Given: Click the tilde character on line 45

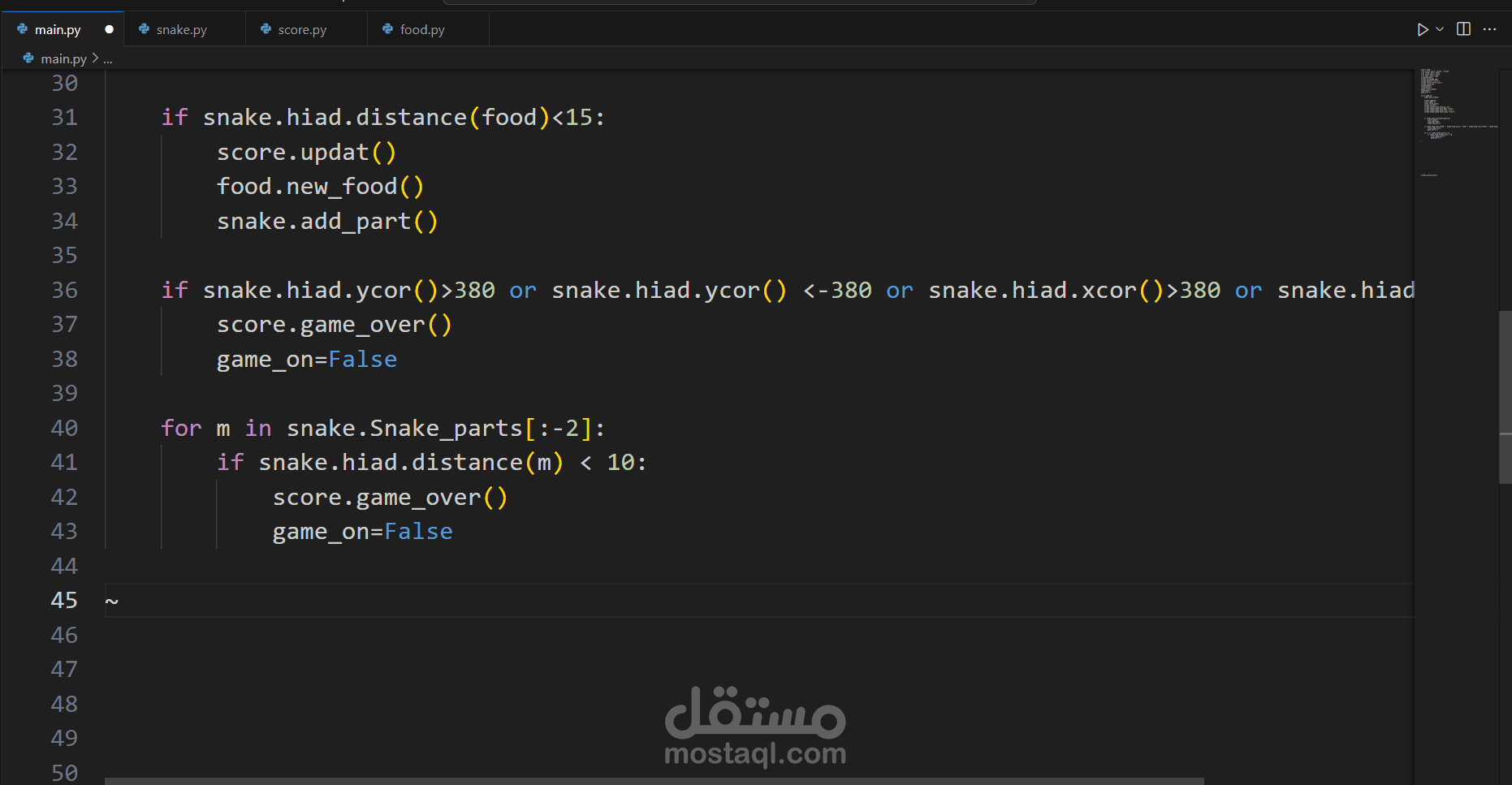Looking at the screenshot, I should pos(112,601).
